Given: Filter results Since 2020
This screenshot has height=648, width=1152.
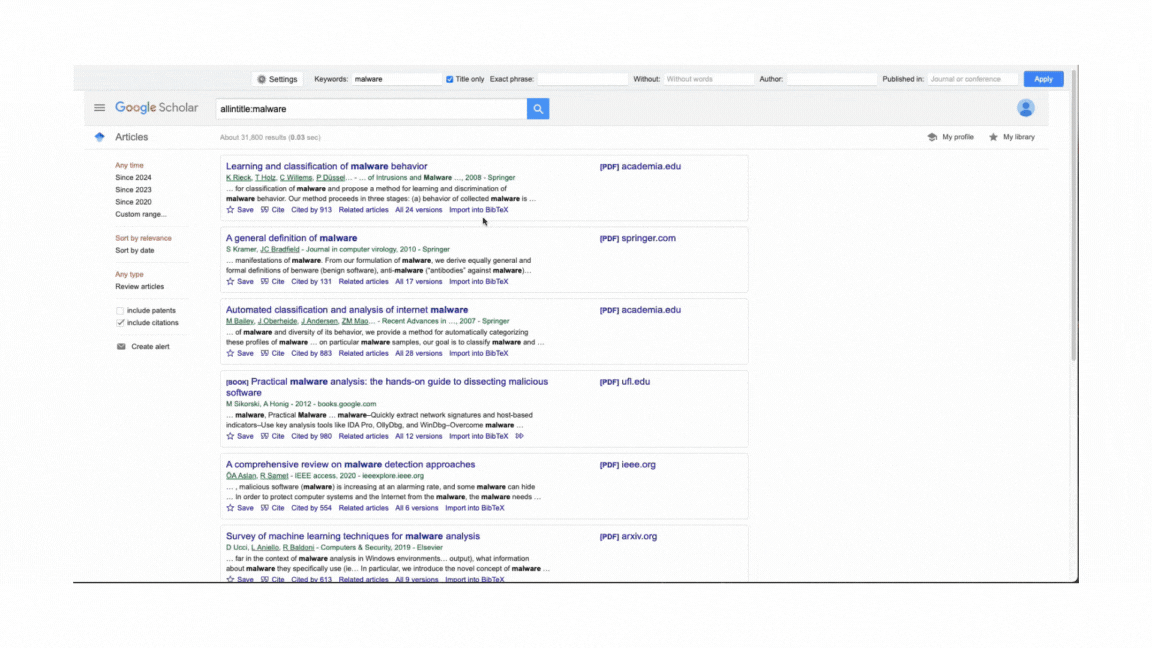Looking at the screenshot, I should pos(133,202).
